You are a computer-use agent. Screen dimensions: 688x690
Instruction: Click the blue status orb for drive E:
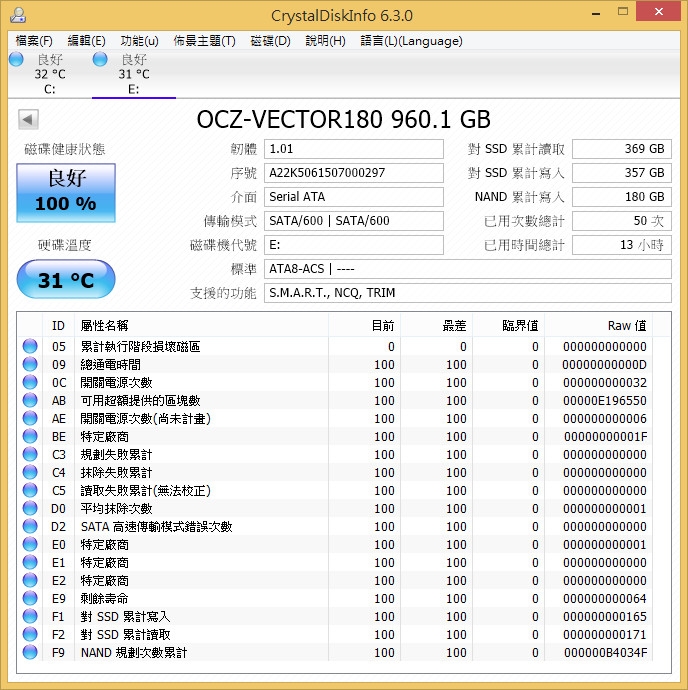(100, 59)
